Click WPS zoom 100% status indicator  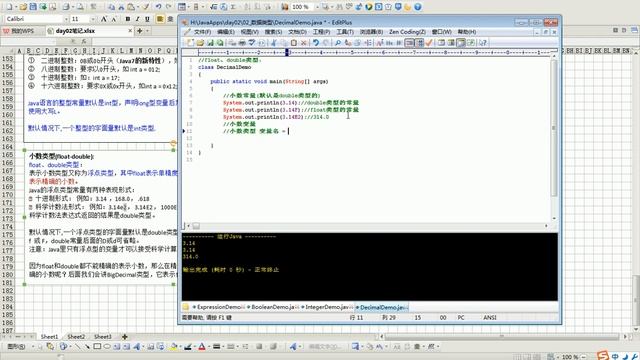pos(570,357)
